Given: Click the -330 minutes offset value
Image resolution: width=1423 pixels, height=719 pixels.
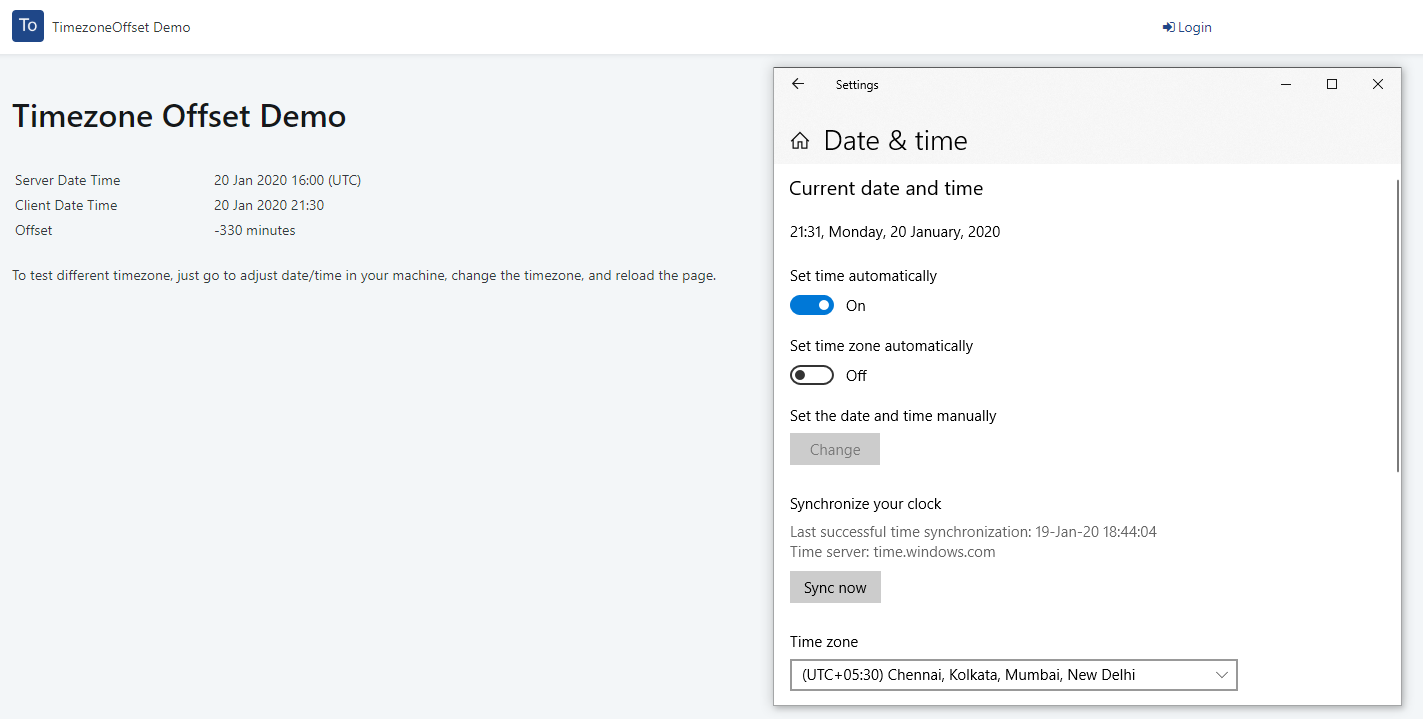Looking at the screenshot, I should pos(255,231).
